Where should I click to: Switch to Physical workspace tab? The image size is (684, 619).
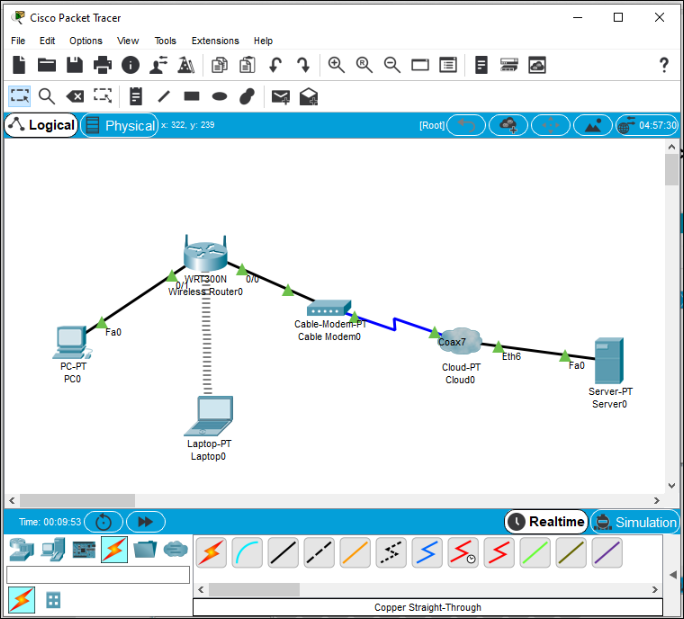[x=120, y=126]
